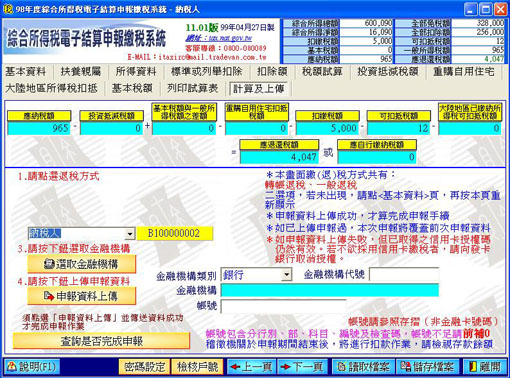Click the 大陸地區已繳納所得稅可扣抵稅額 value field
510x378 pixels.
(x=470, y=128)
